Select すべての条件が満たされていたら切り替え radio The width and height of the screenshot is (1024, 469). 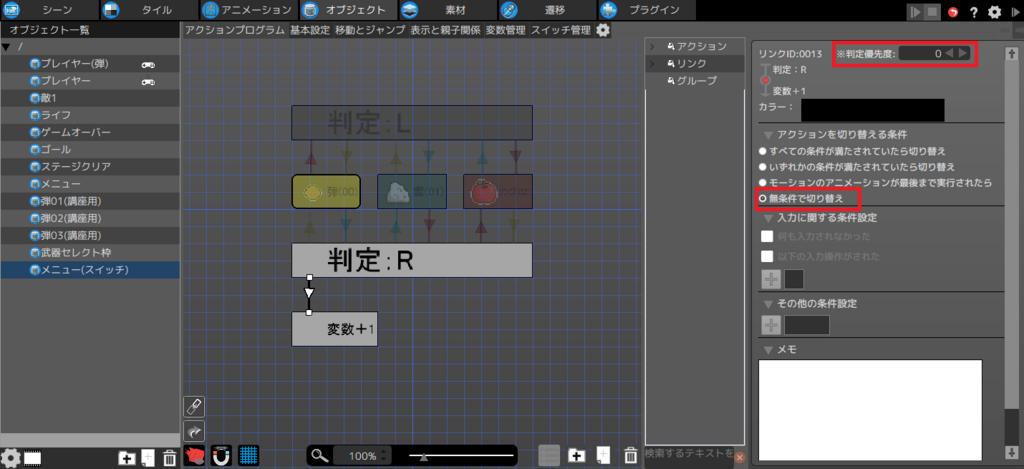point(761,150)
